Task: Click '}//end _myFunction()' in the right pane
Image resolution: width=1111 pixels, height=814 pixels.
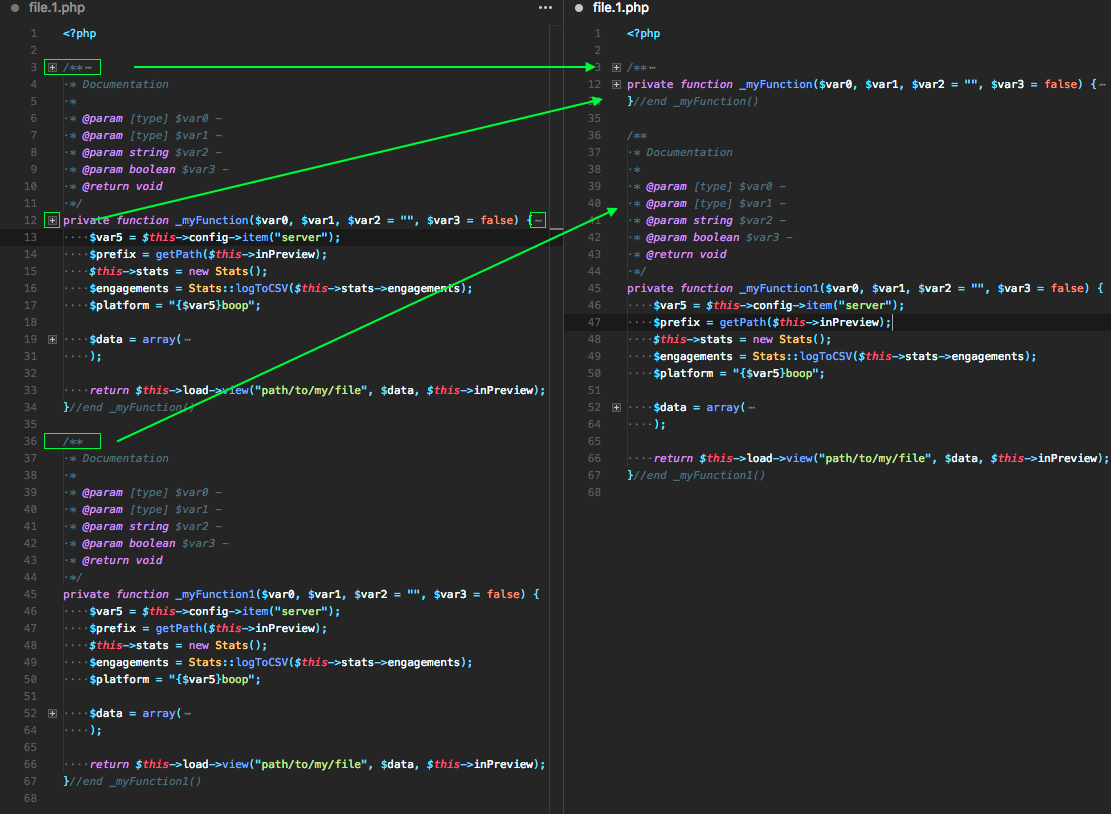Action: click(x=692, y=101)
